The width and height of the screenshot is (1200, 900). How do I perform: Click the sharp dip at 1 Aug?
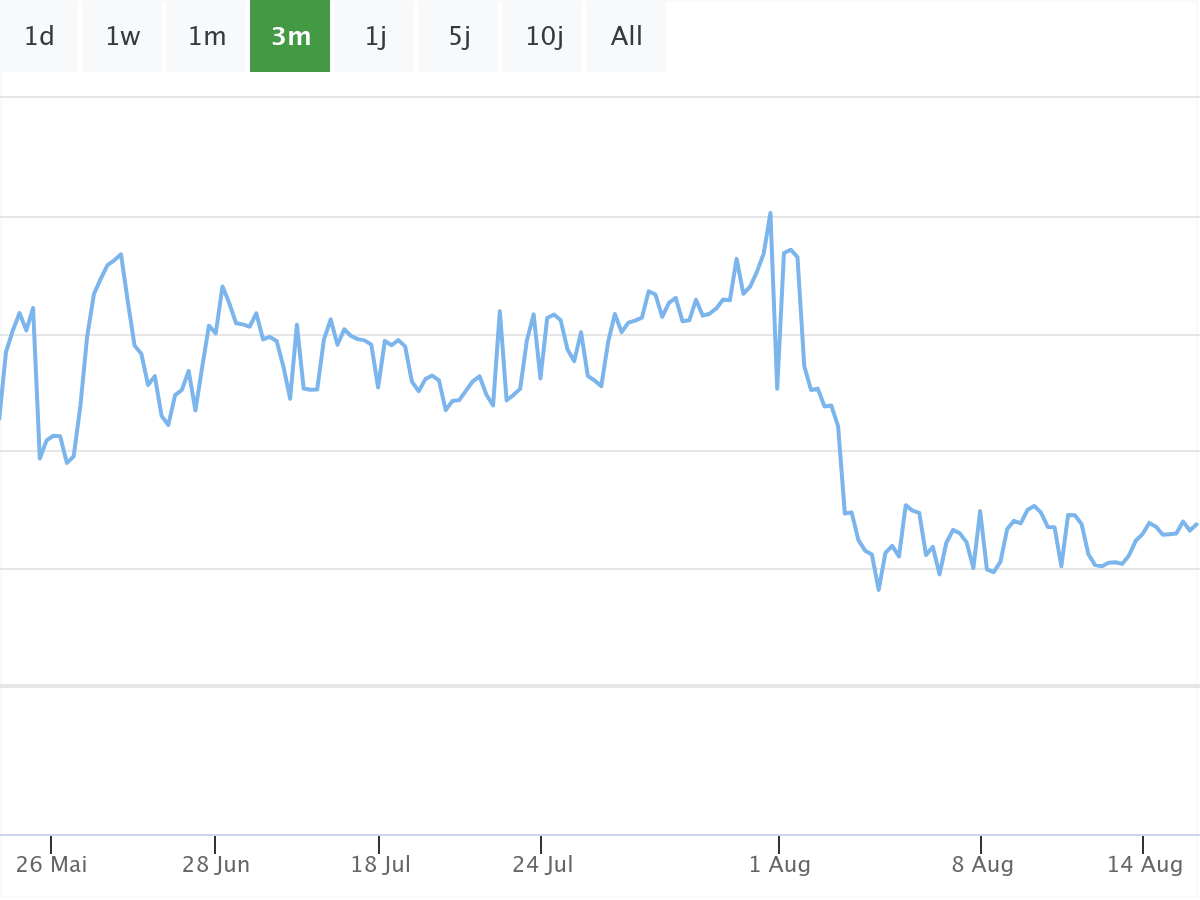click(777, 388)
